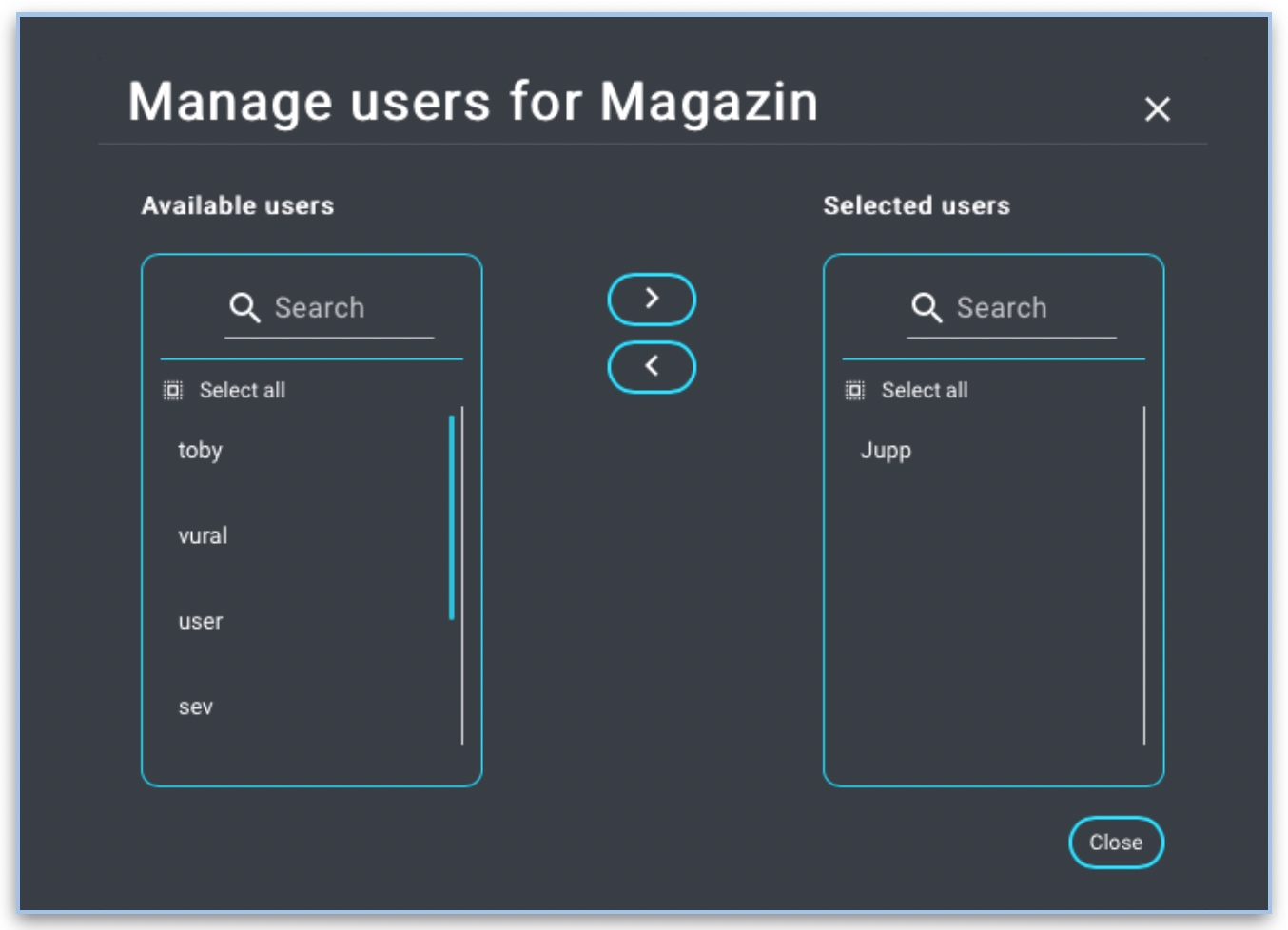The width and height of the screenshot is (1288, 930).
Task: Select Jupp in the Selected users list
Action: coord(886,451)
